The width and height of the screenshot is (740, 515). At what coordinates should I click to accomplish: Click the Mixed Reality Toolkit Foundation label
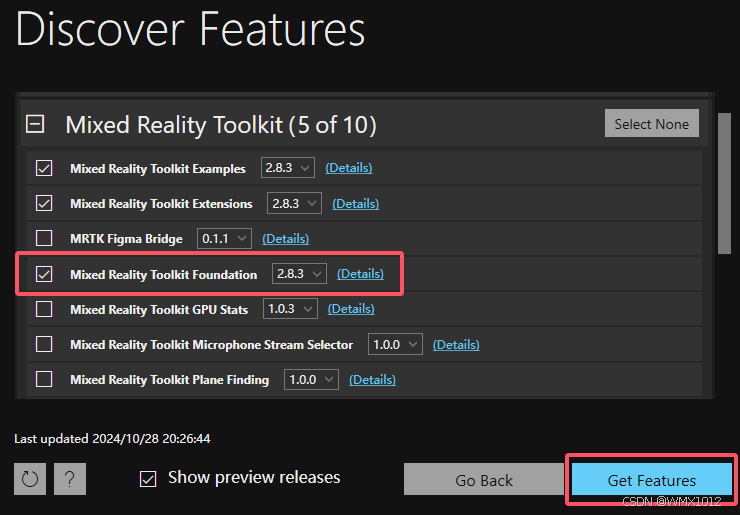click(x=164, y=274)
